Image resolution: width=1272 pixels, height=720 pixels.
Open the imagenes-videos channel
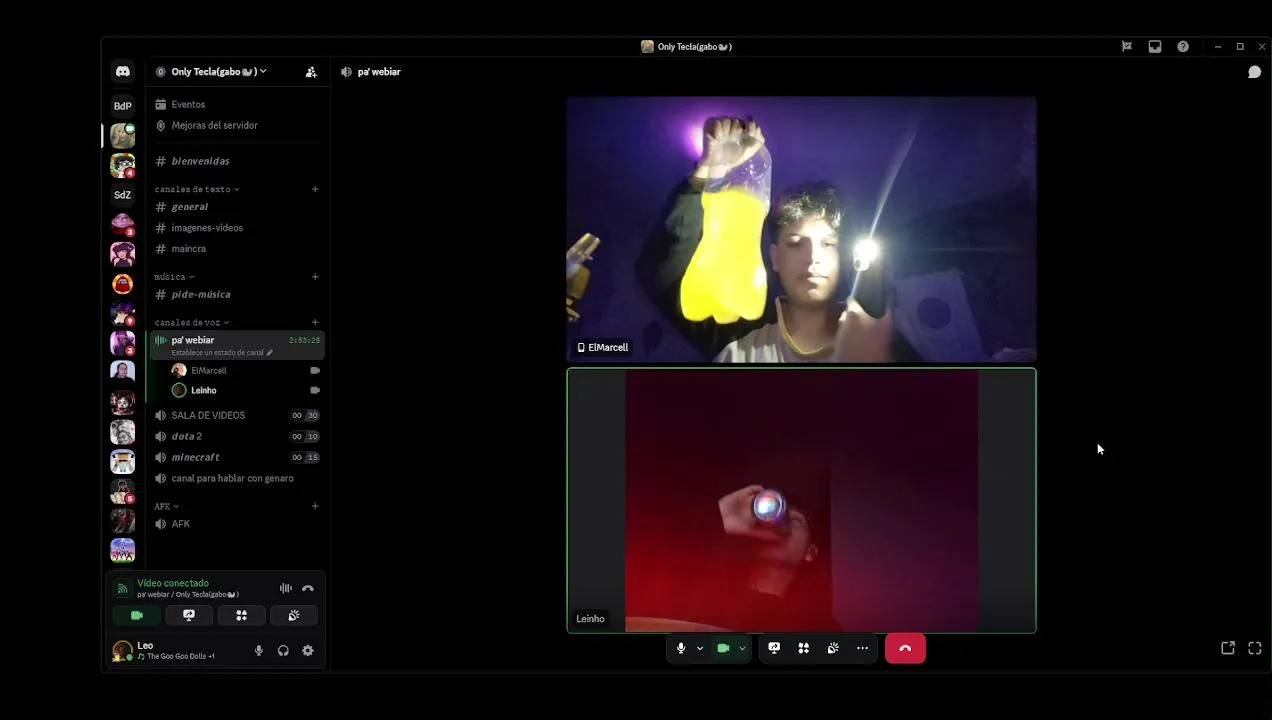coord(236,228)
